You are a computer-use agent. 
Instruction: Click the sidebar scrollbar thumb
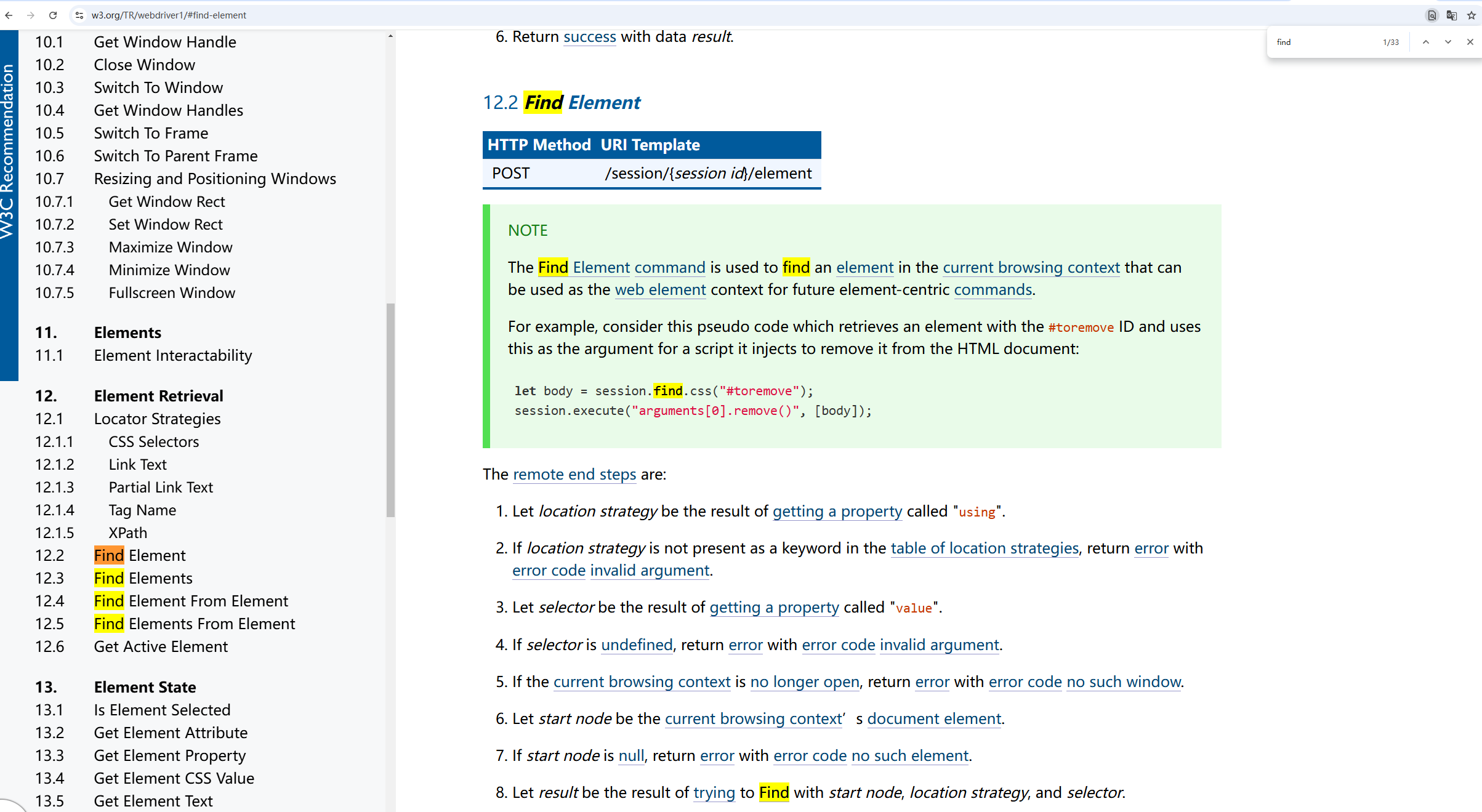(x=390, y=409)
